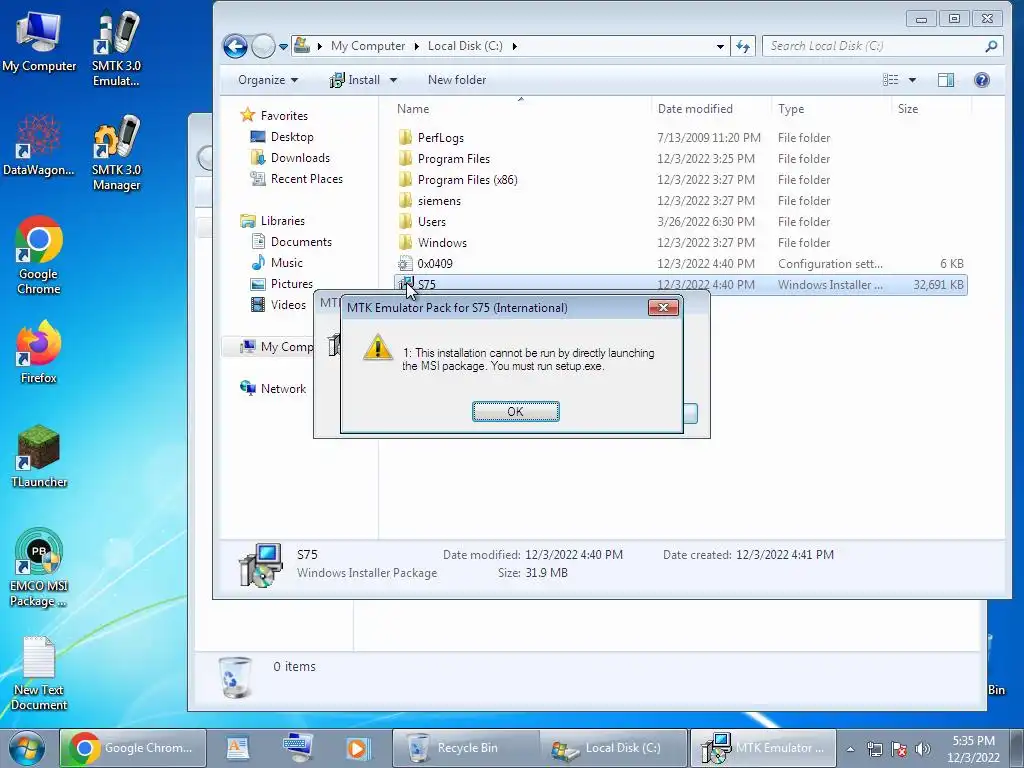Switch to Local Disk (C:) taskbar button
This screenshot has height=768, width=1024.
coord(614,748)
